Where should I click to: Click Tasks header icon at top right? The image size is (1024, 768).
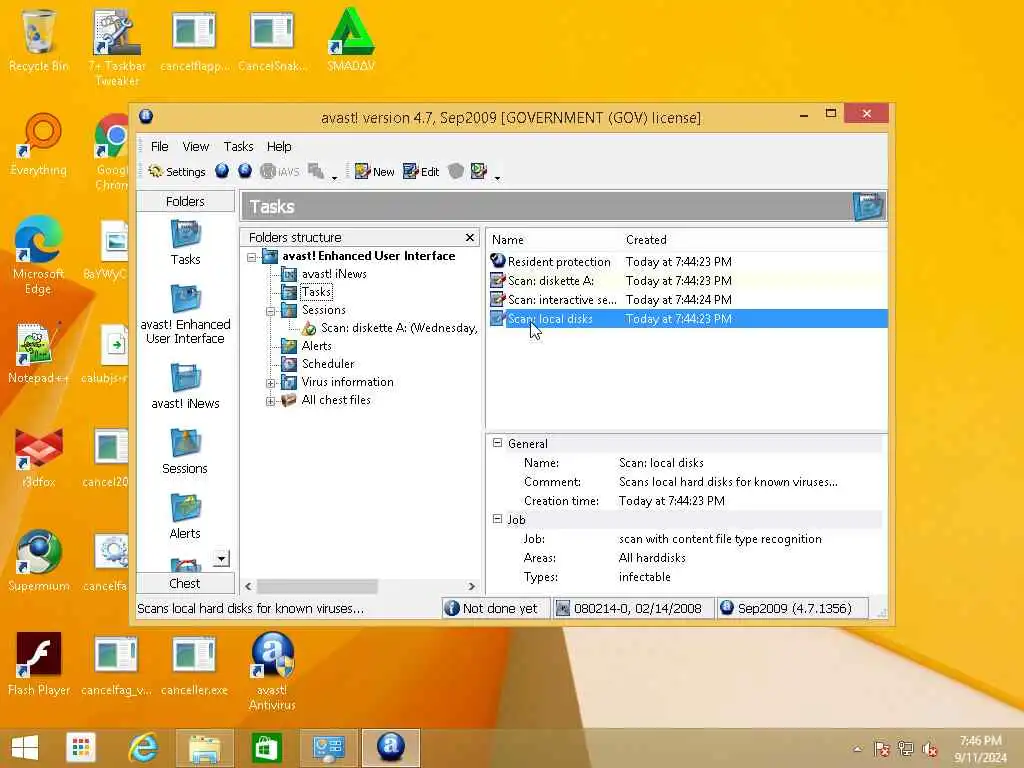pyautogui.click(x=869, y=206)
